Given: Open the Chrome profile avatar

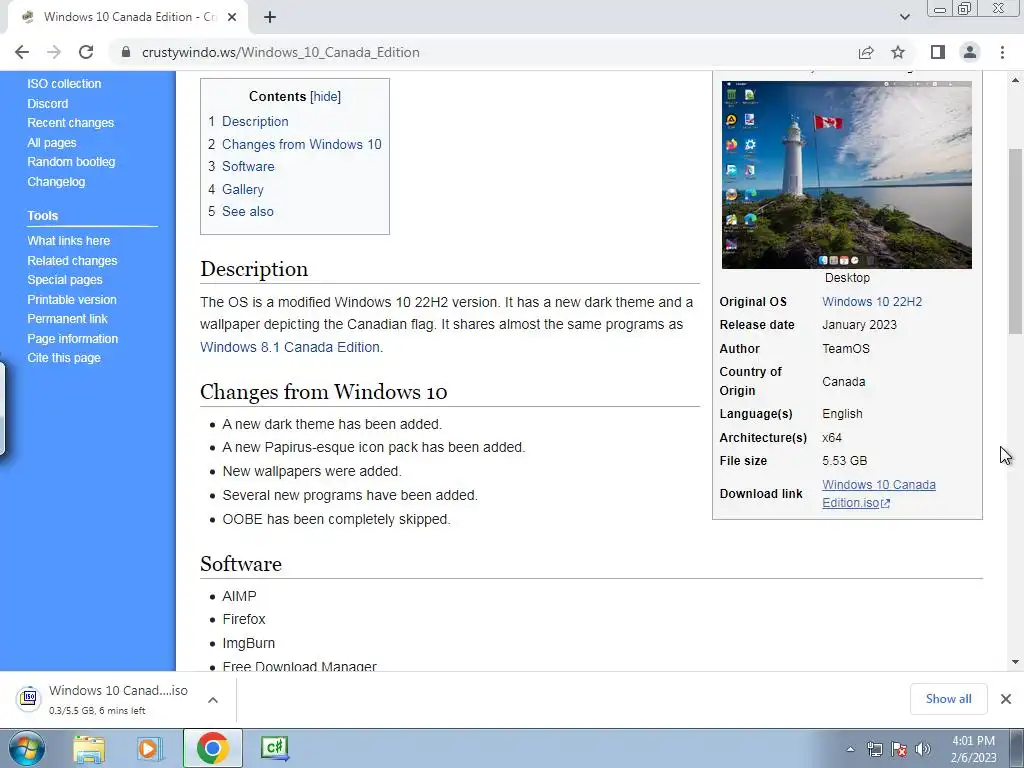Looking at the screenshot, I should pyautogui.click(x=970, y=52).
